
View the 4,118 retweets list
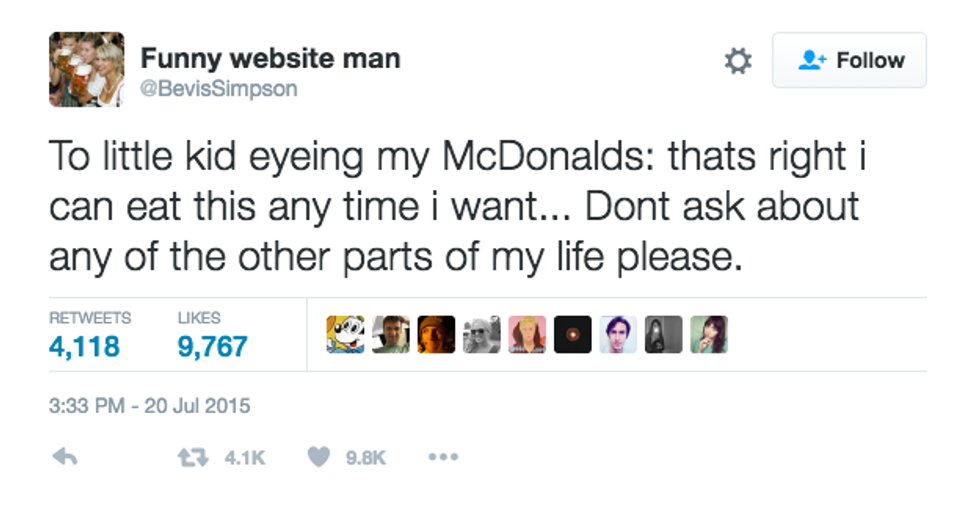pos(84,347)
